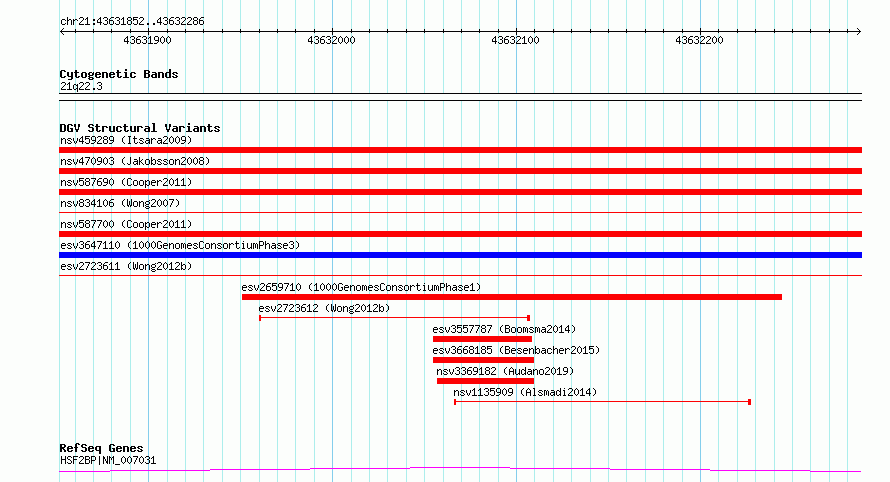
Task: Click the red bar under nsv587700
Action: click(x=460, y=234)
